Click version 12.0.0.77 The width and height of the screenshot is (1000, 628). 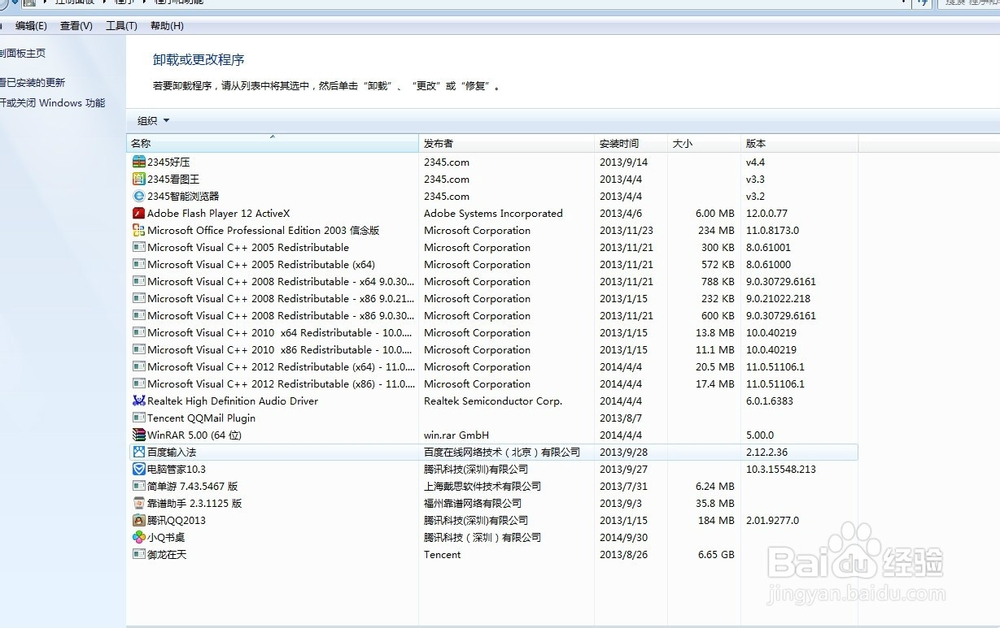coord(767,214)
